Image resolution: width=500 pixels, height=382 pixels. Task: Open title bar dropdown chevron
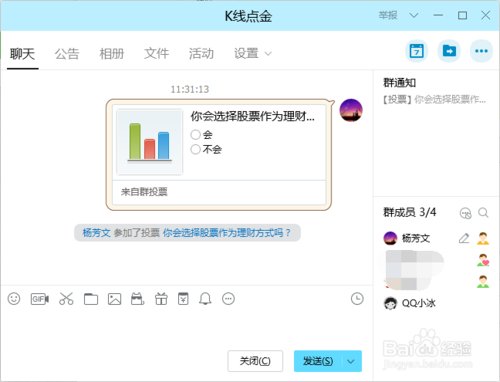tap(414, 15)
